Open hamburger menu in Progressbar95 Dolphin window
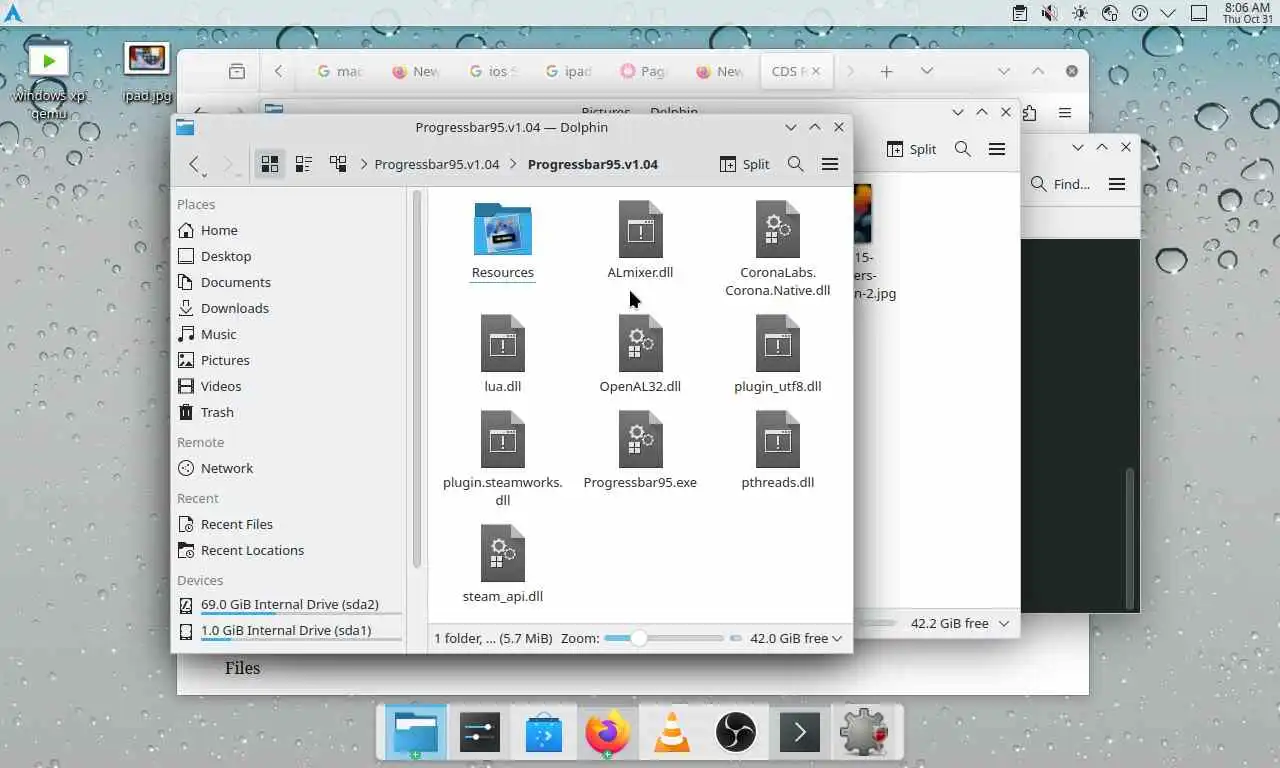This screenshot has height=768, width=1280. [830, 164]
